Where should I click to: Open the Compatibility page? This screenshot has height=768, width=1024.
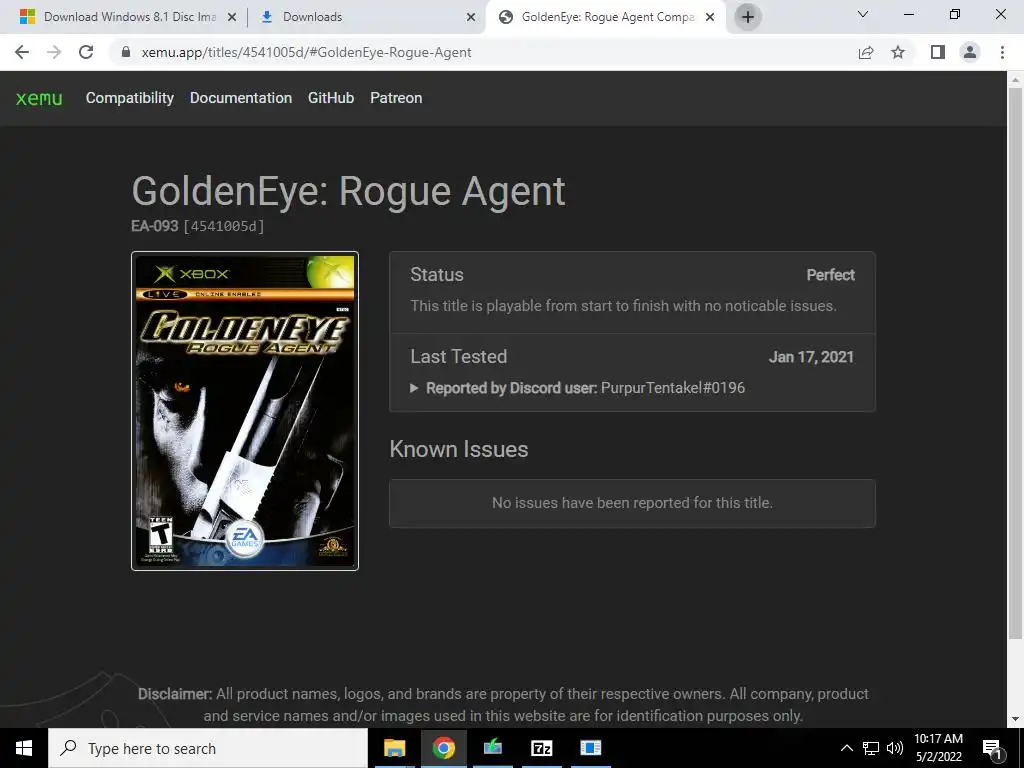click(x=130, y=98)
